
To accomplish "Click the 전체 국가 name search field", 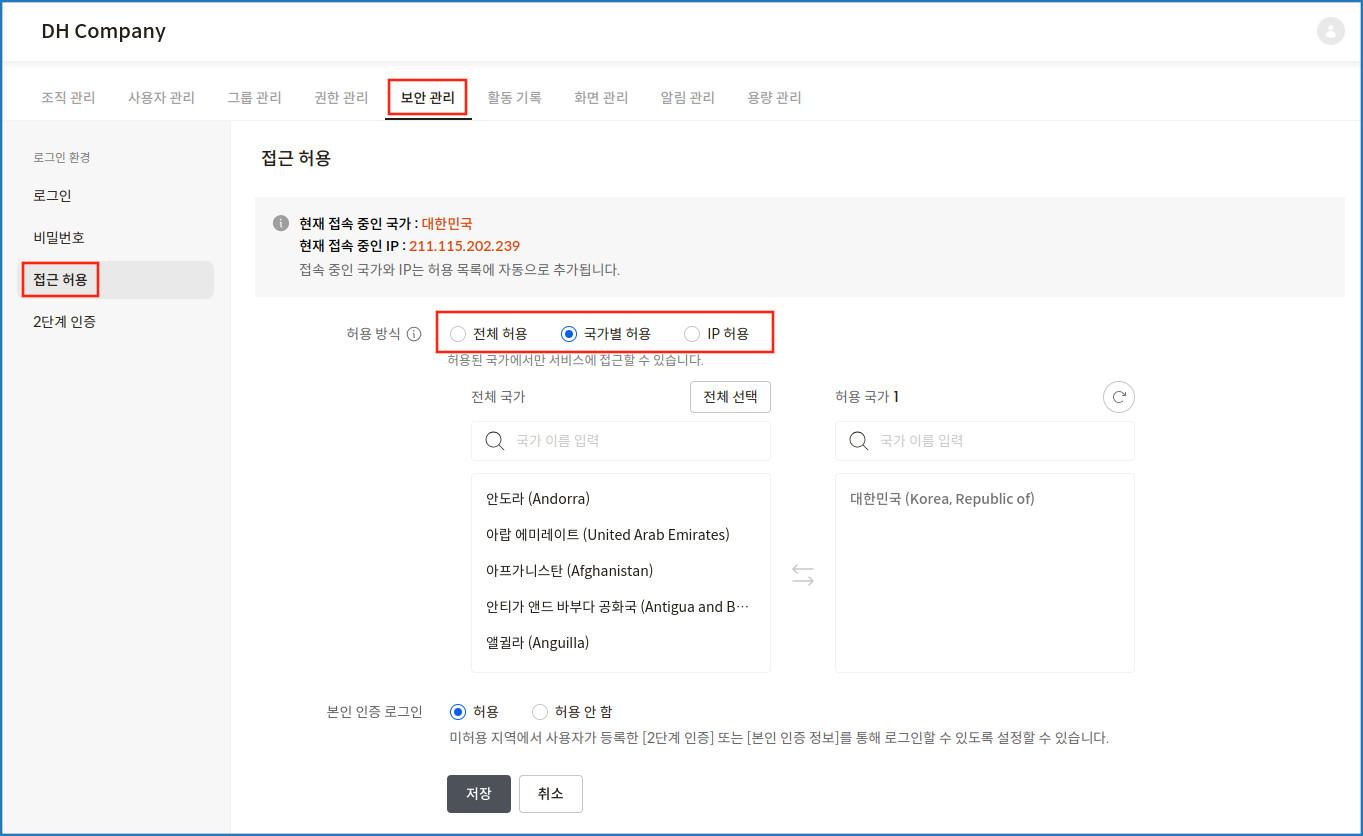I will [x=621, y=441].
